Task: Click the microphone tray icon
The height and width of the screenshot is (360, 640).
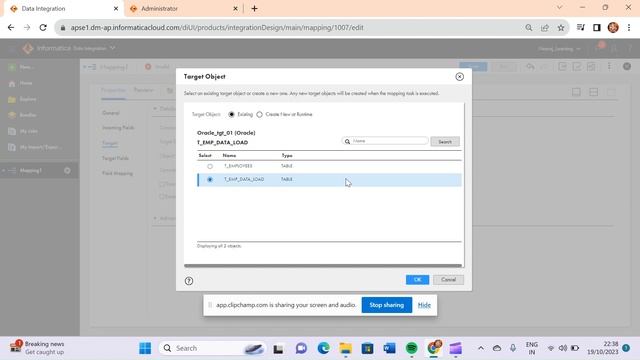Action: click(x=513, y=348)
